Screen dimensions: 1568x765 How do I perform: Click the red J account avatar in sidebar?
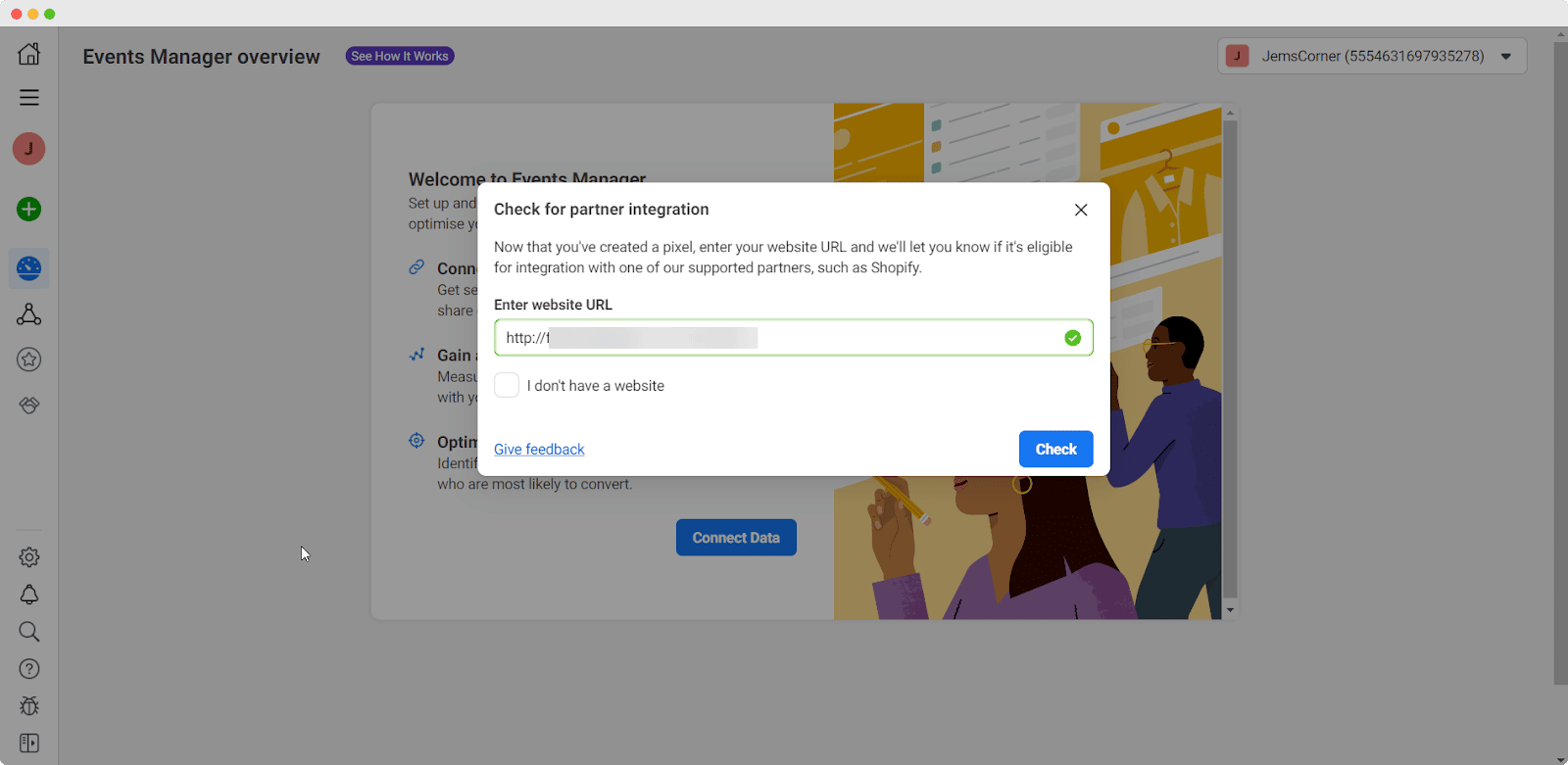[29, 149]
